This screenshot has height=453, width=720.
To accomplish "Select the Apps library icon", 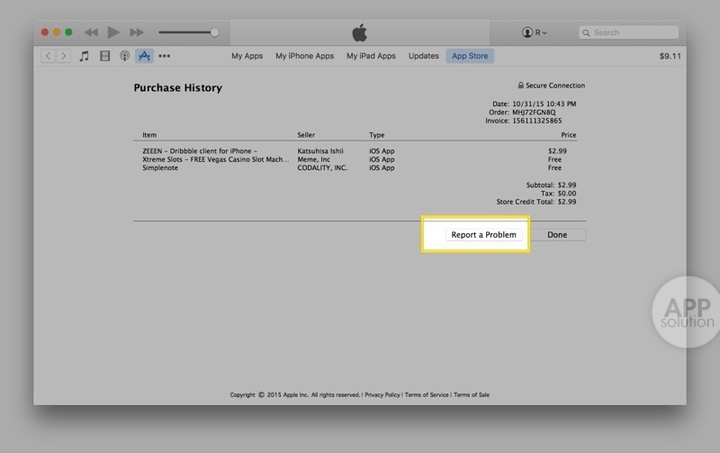I will tap(145, 56).
